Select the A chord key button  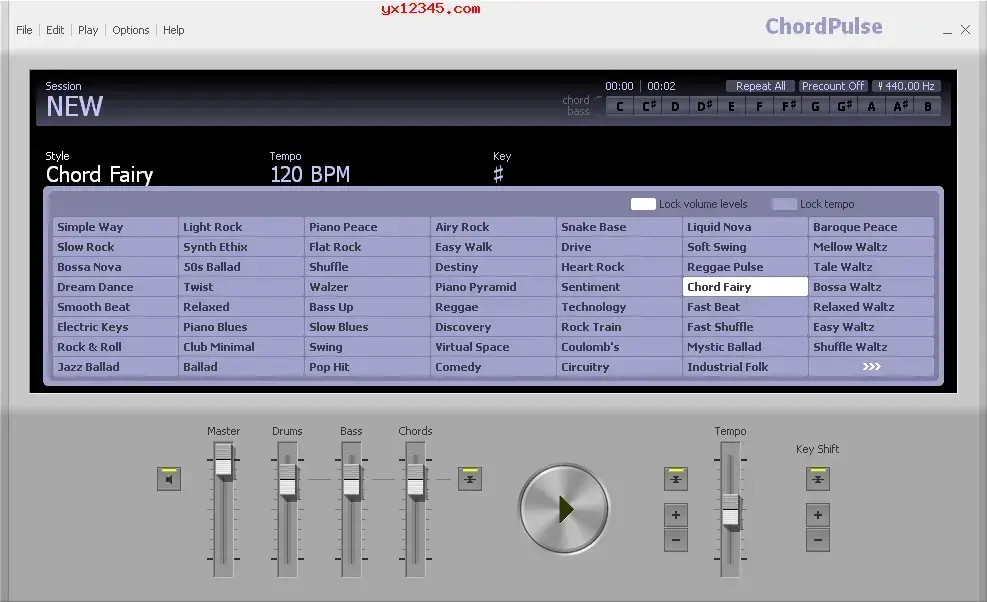point(871,106)
